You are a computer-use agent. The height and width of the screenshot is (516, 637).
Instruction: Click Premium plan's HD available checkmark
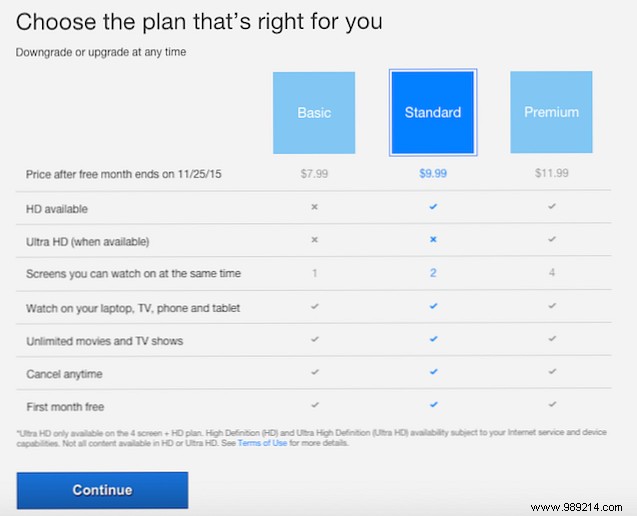pyautogui.click(x=551, y=207)
